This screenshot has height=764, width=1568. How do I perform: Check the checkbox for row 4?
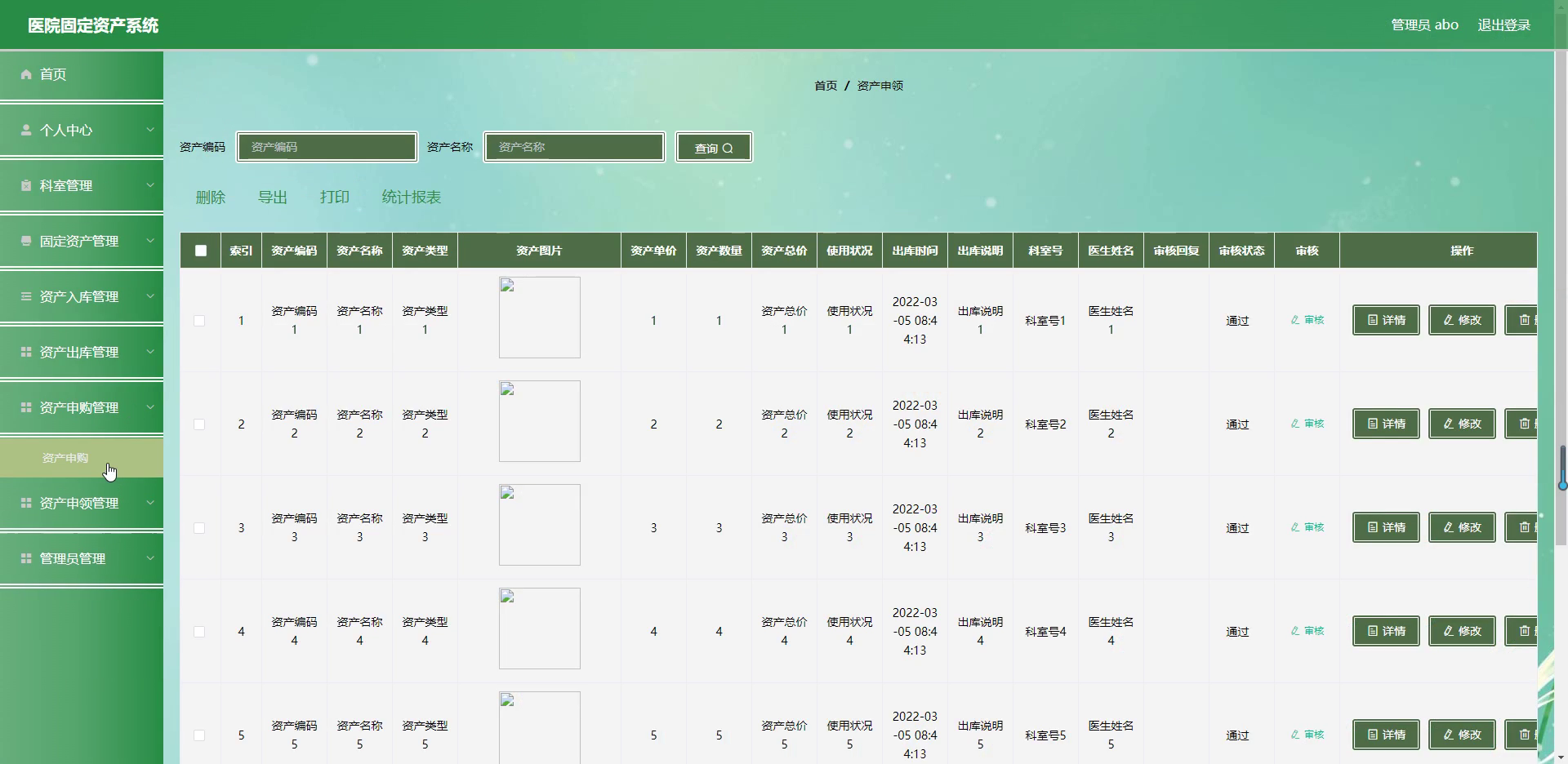pyautogui.click(x=199, y=632)
